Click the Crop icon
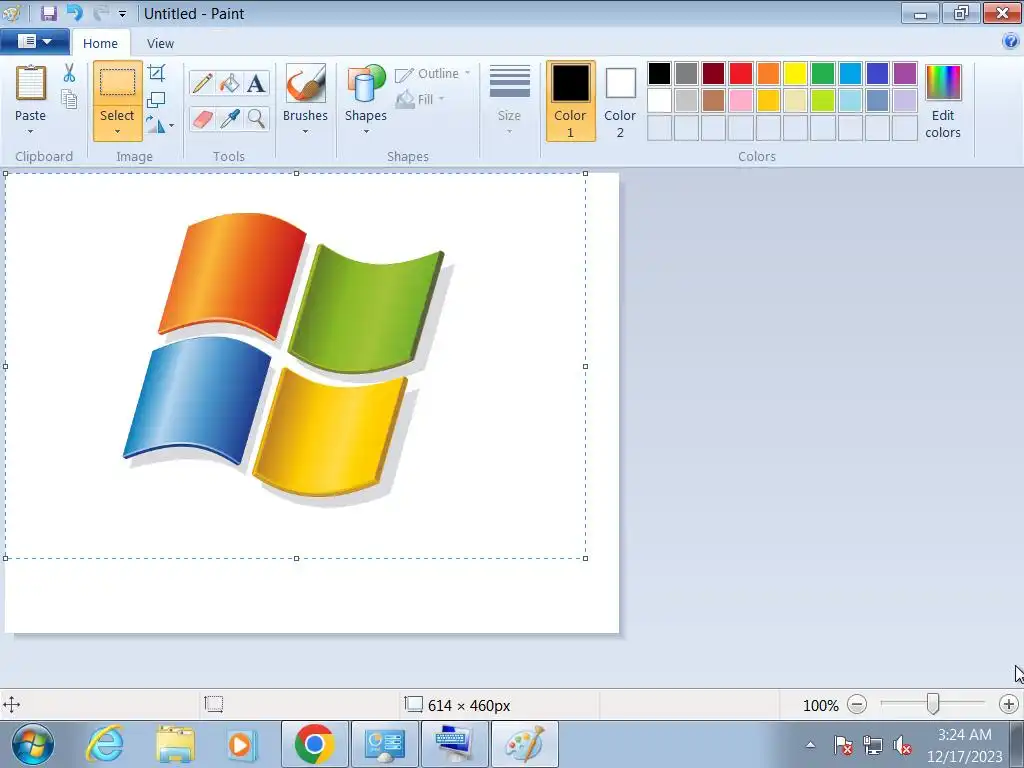 click(157, 73)
